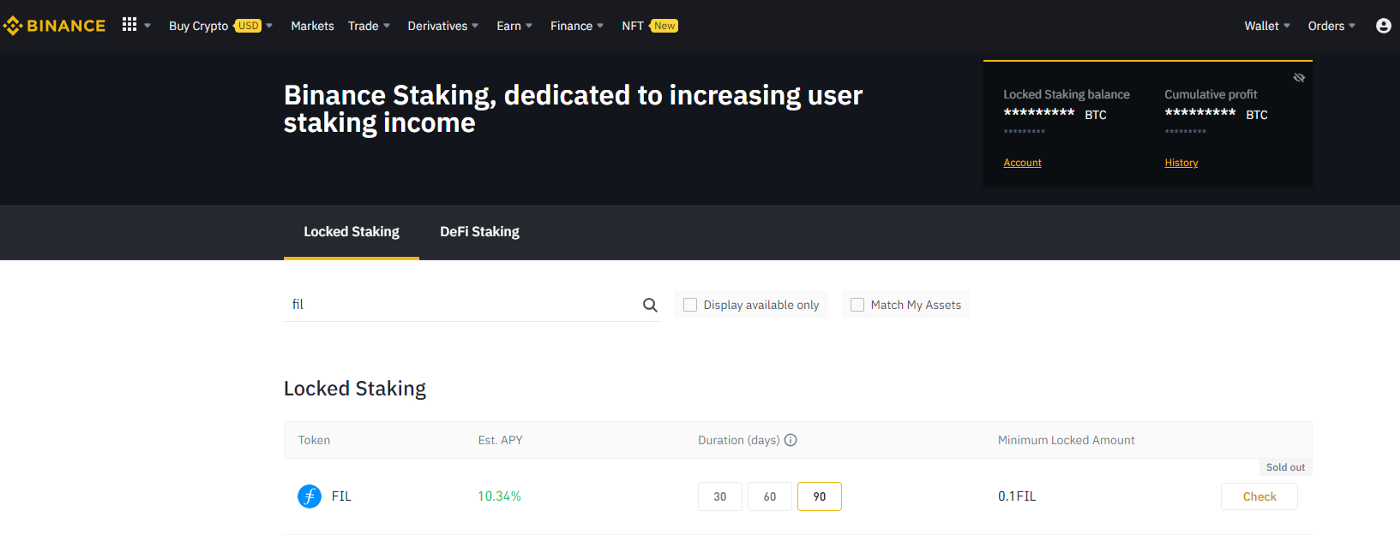The width and height of the screenshot is (1400, 546).
Task: Switch to the Locked Staking tab
Action: 351,232
